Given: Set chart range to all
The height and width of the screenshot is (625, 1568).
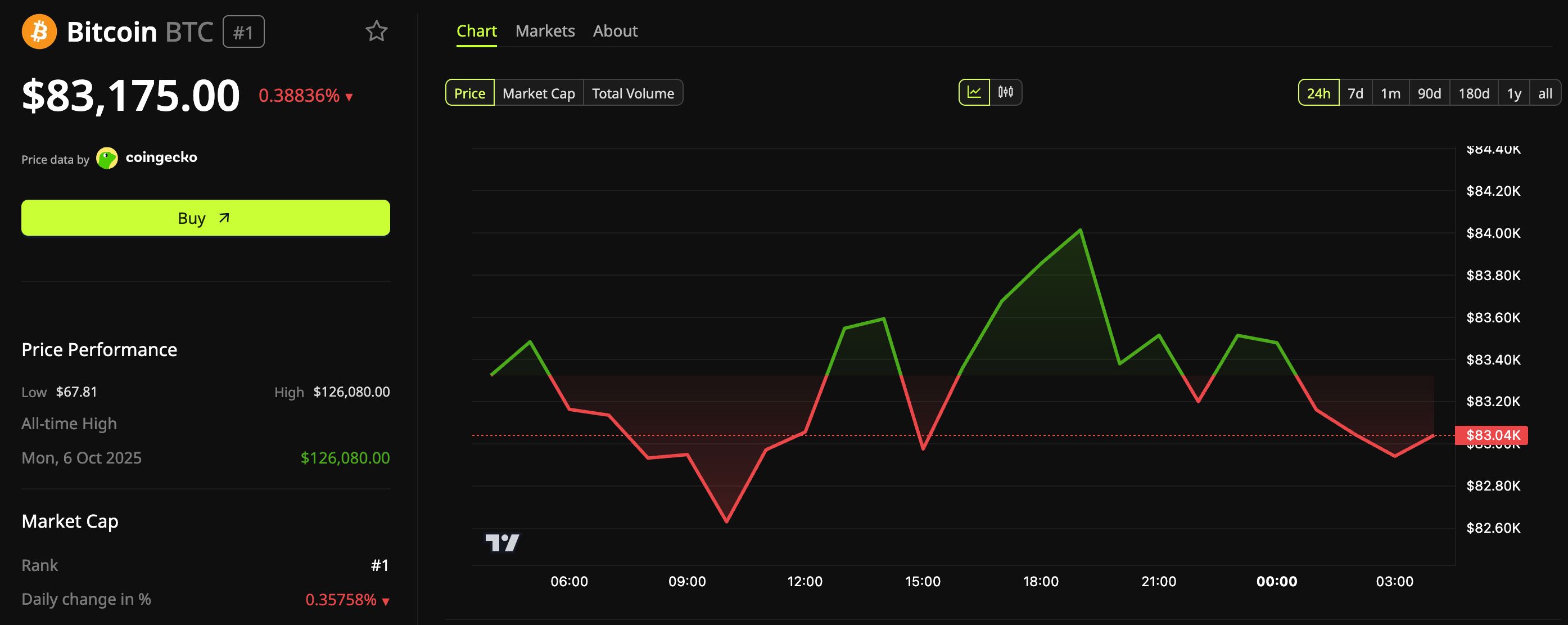Looking at the screenshot, I should pos(1545,93).
